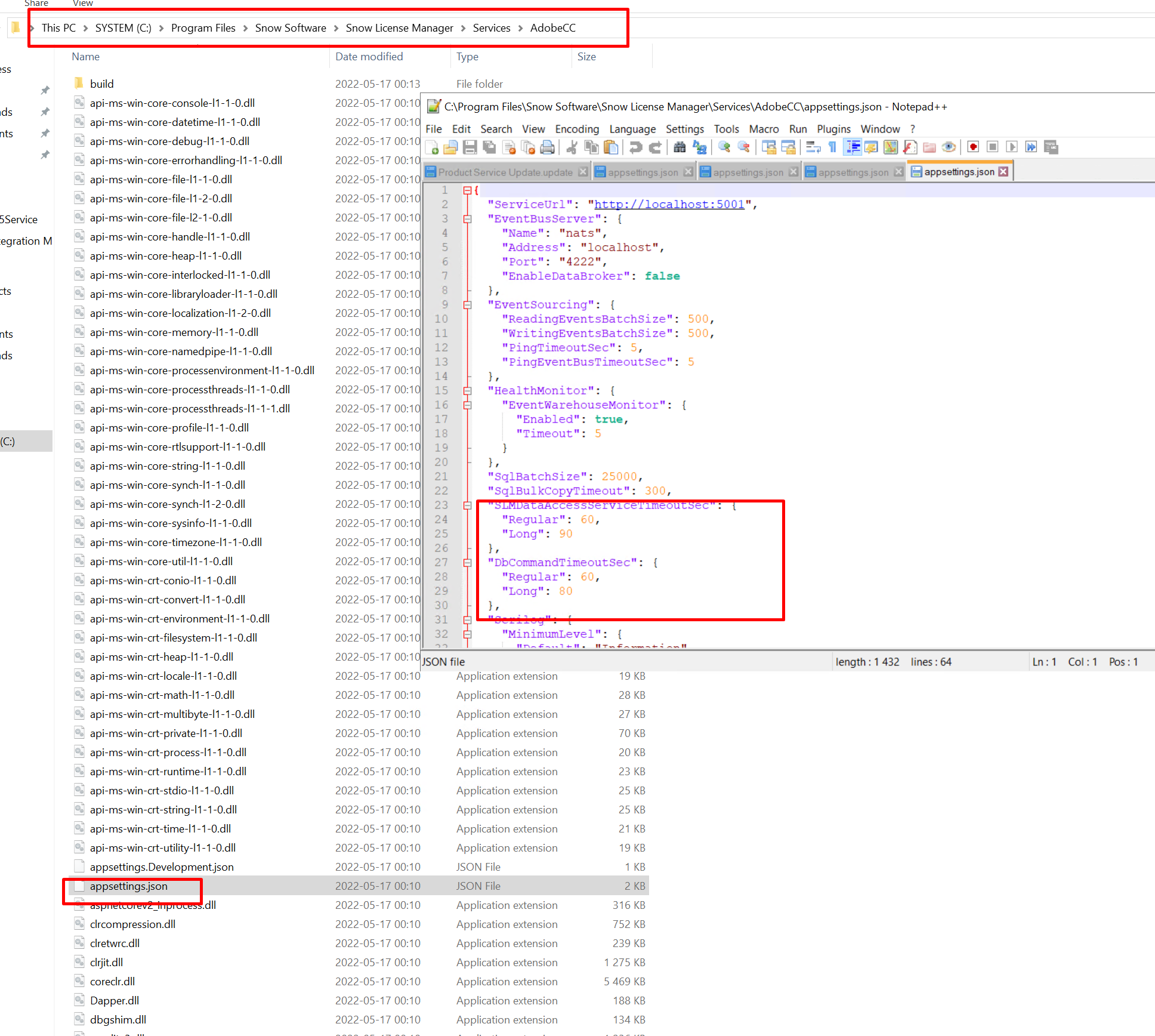Toggle Show all characters pilcrow icon

pos(832,147)
